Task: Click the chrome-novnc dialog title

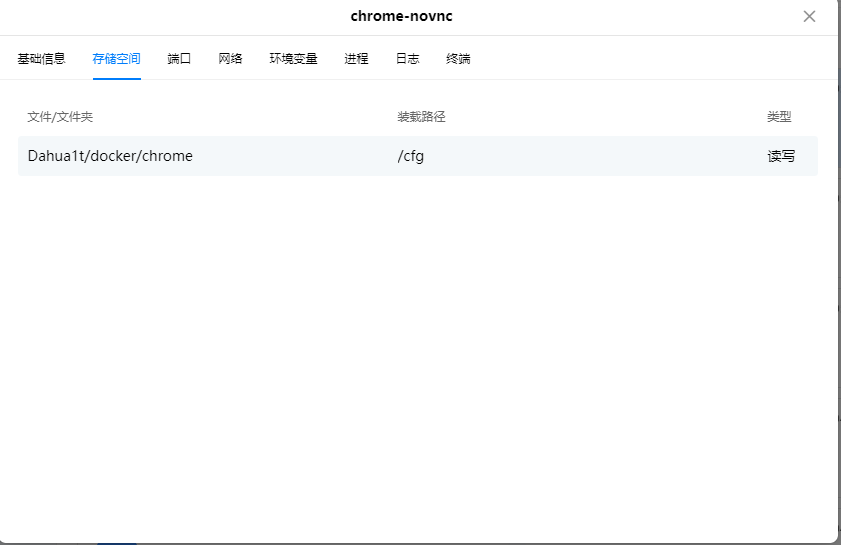Action: (401, 16)
